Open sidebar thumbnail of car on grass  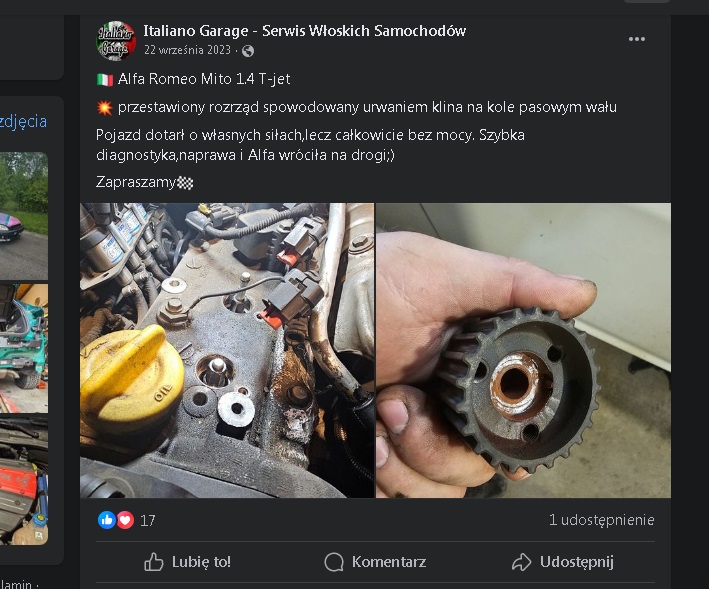pyautogui.click(x=23, y=215)
